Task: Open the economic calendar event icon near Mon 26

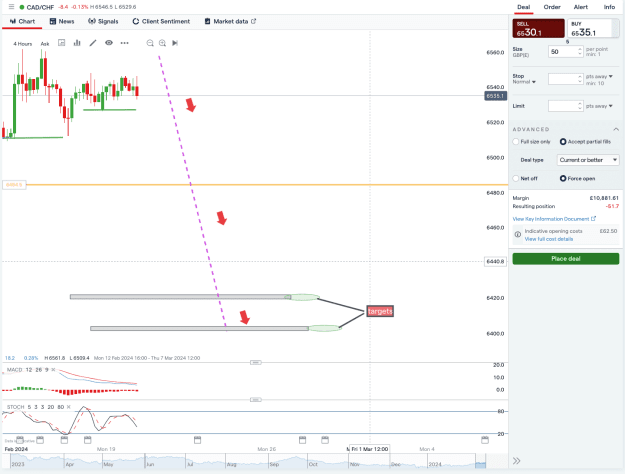Action: [303, 440]
